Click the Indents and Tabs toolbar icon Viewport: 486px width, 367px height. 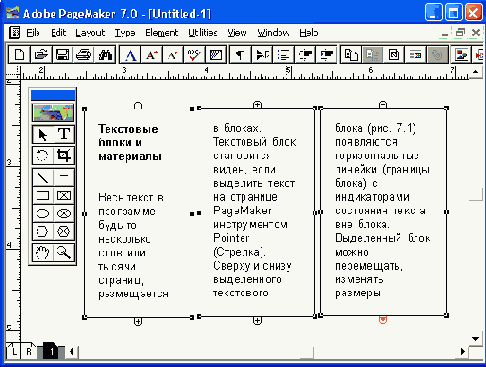(262, 55)
